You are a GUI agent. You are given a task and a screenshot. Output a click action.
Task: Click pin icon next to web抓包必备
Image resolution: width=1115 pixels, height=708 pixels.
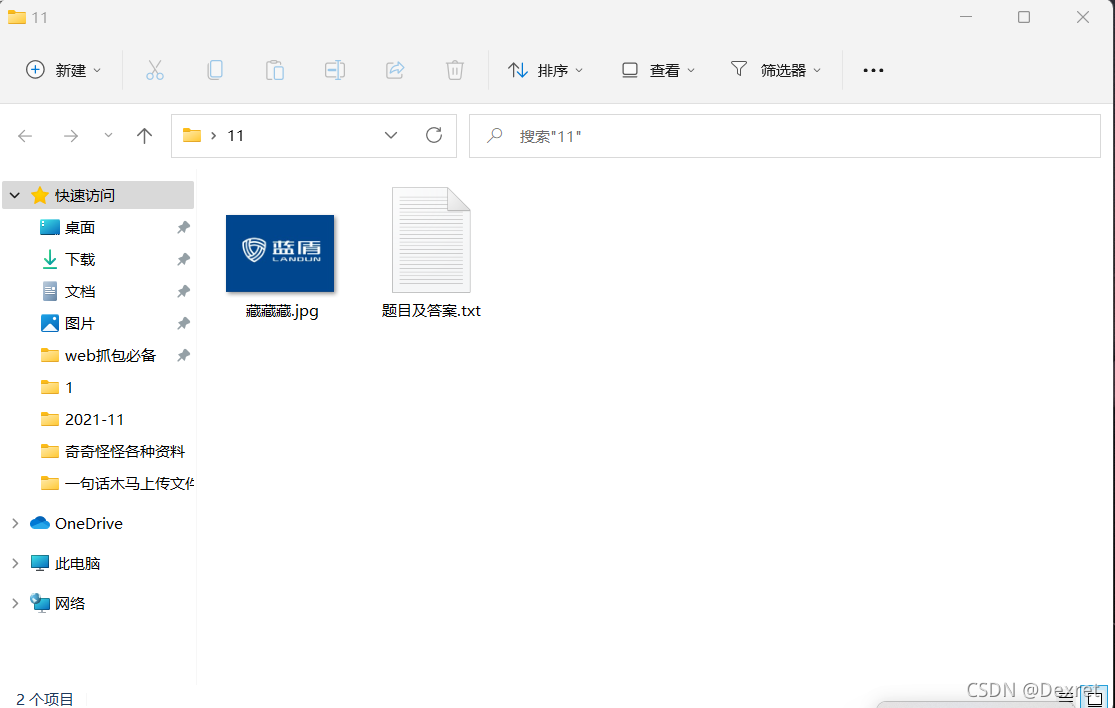[x=183, y=355]
